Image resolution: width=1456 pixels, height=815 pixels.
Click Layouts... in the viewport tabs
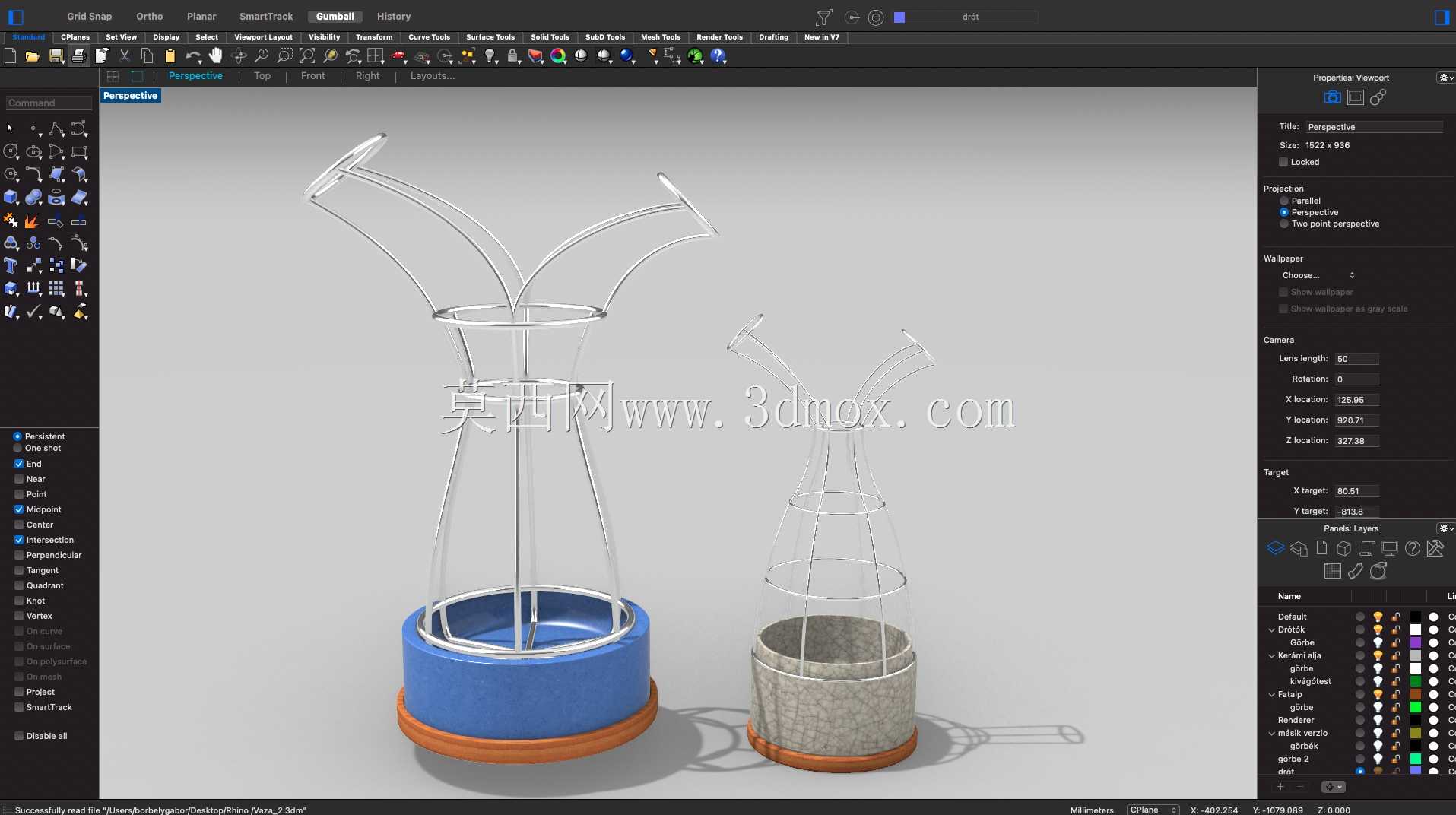[x=433, y=76]
